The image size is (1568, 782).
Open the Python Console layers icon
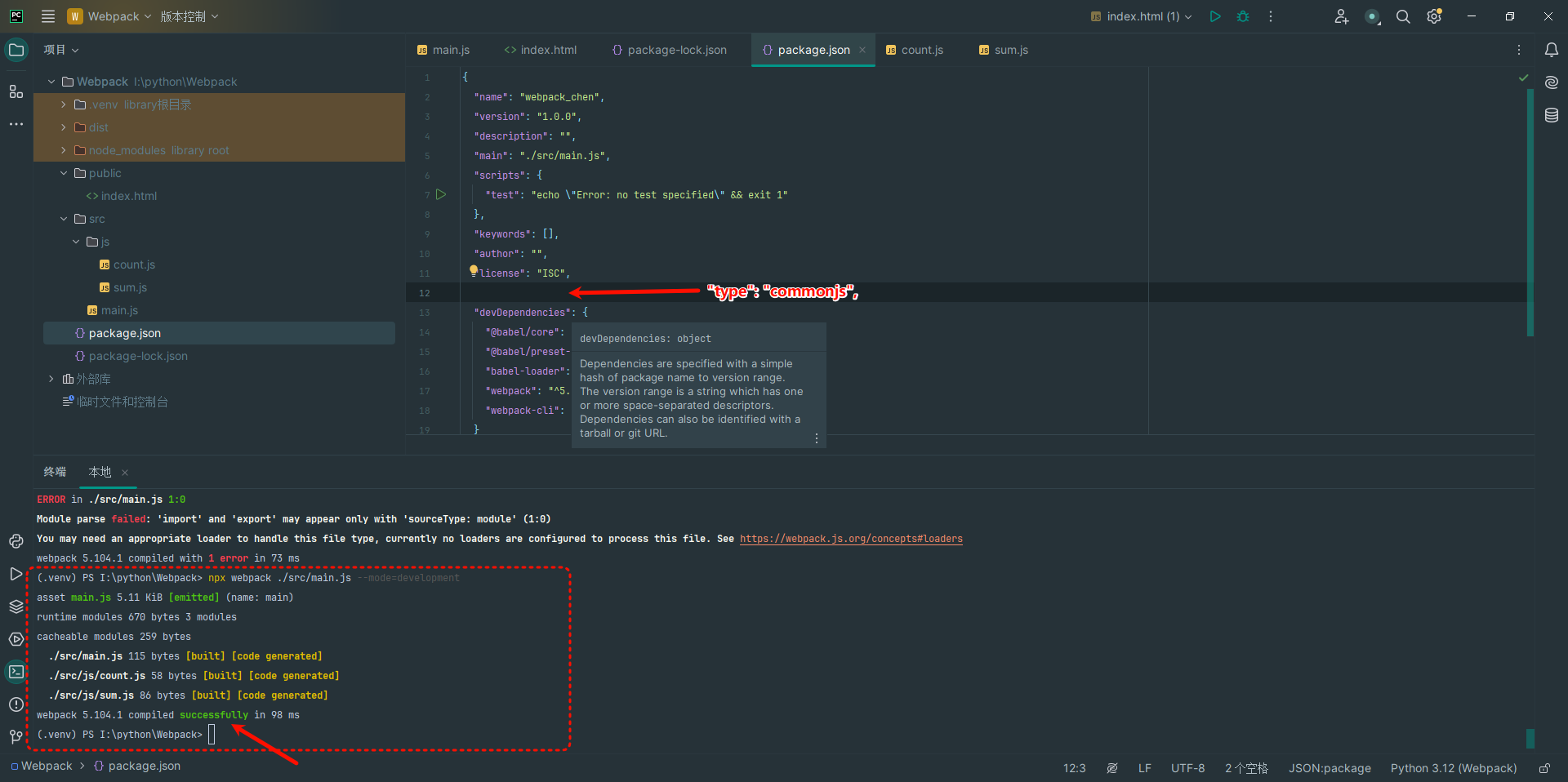pyautogui.click(x=16, y=606)
